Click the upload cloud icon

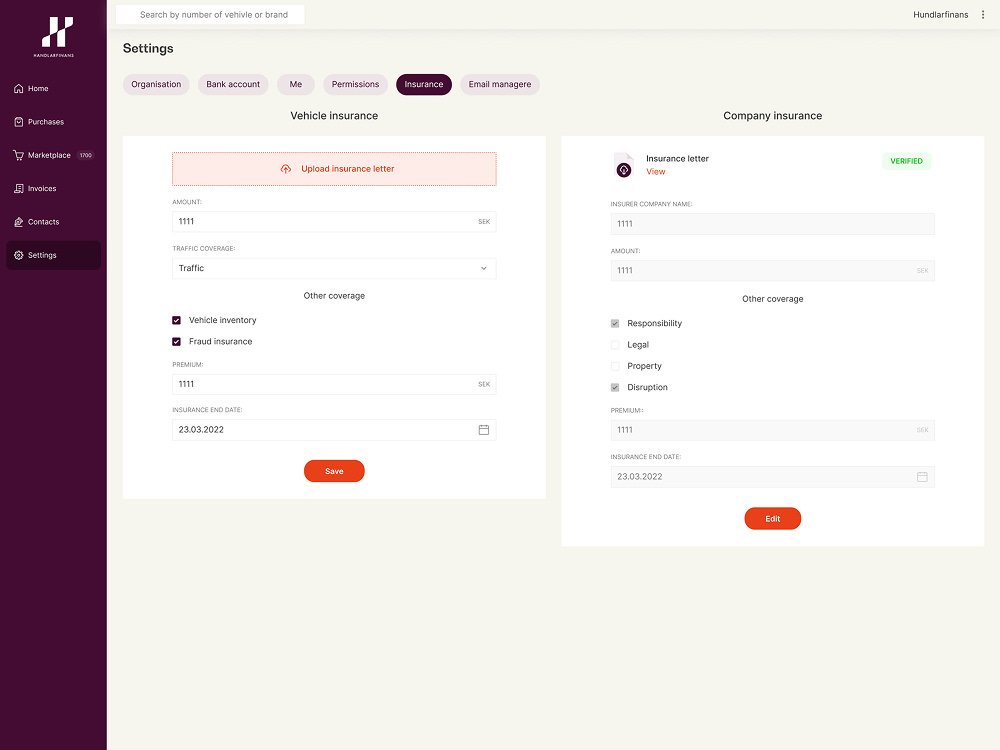286,169
